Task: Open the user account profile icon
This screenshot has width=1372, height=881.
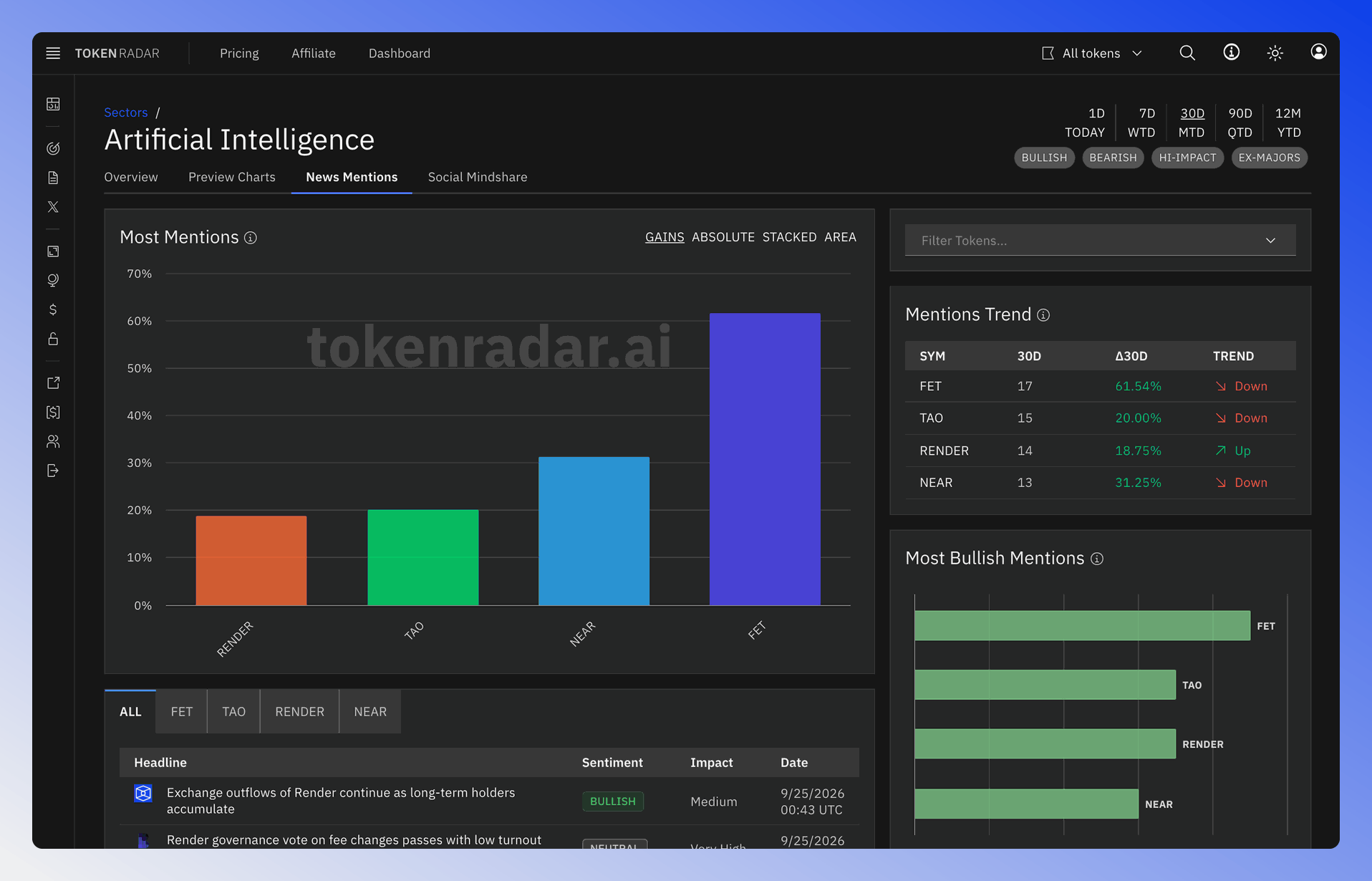Action: pos(1318,52)
